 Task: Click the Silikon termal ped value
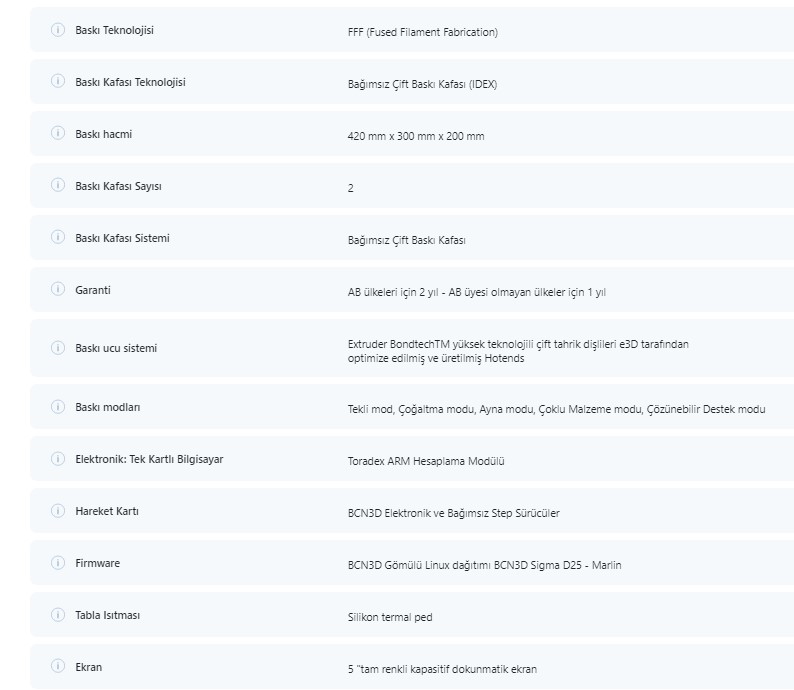[x=390, y=617]
